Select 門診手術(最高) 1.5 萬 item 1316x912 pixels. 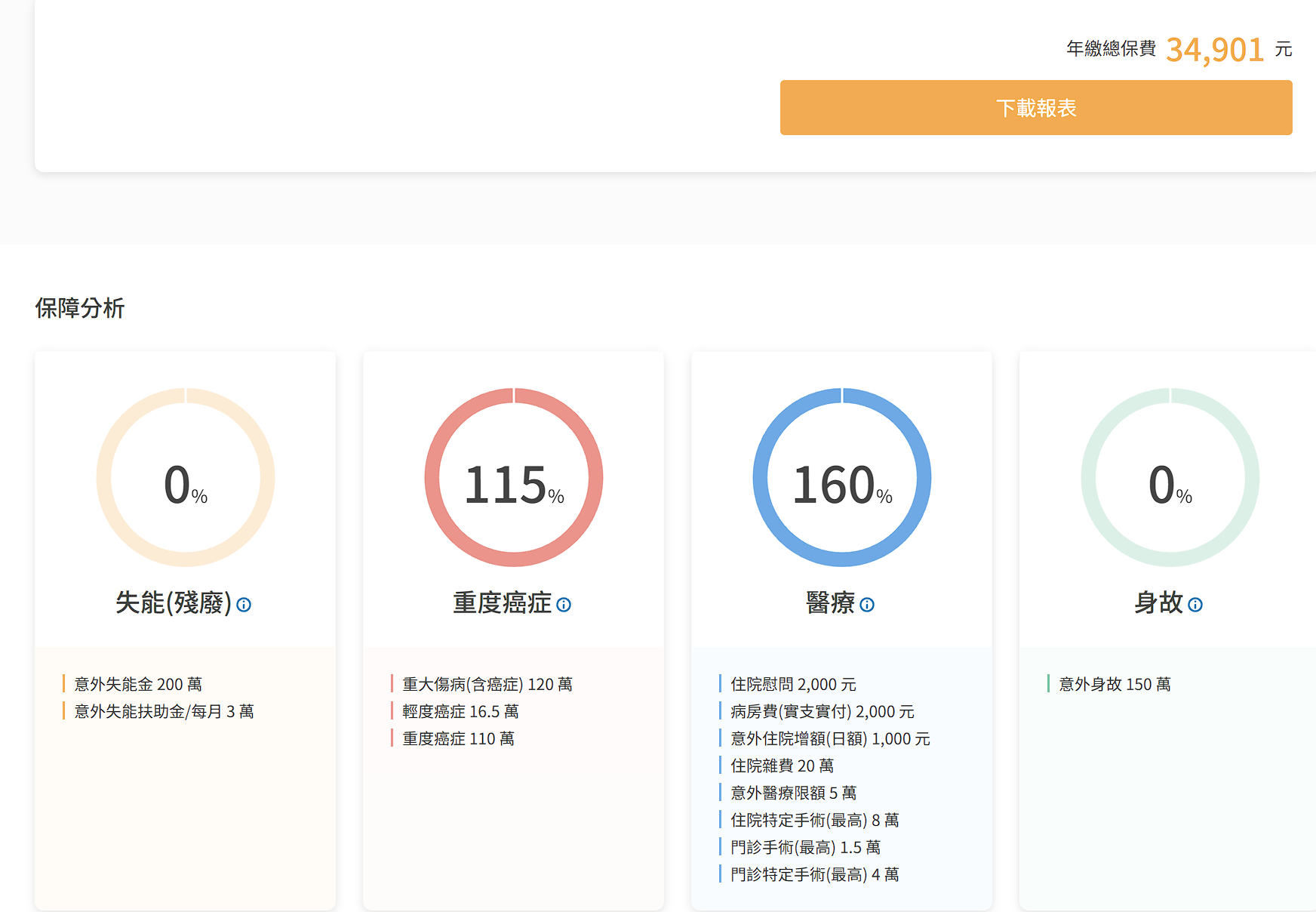[x=805, y=847]
